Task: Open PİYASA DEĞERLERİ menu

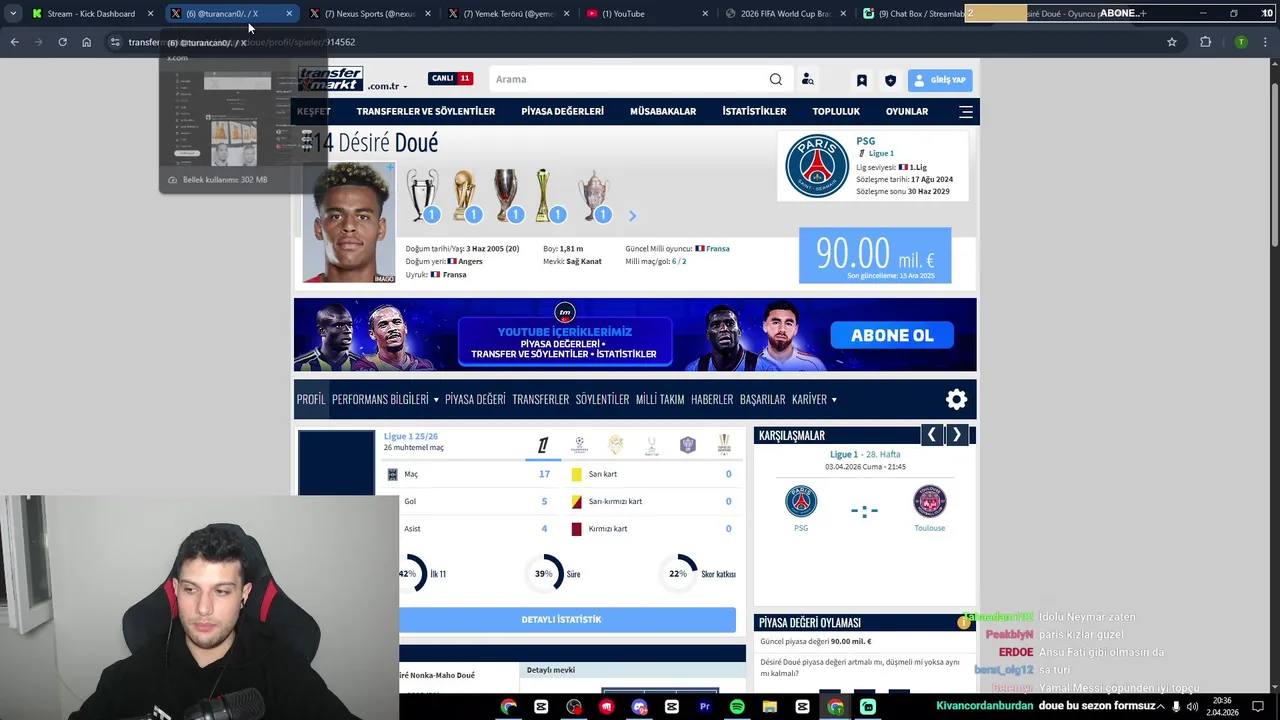Action: coord(562,111)
